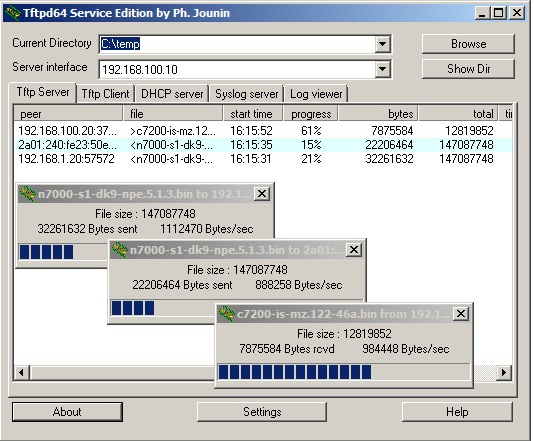Click the Help button
Screen dimensions: 534x441
click(457, 412)
